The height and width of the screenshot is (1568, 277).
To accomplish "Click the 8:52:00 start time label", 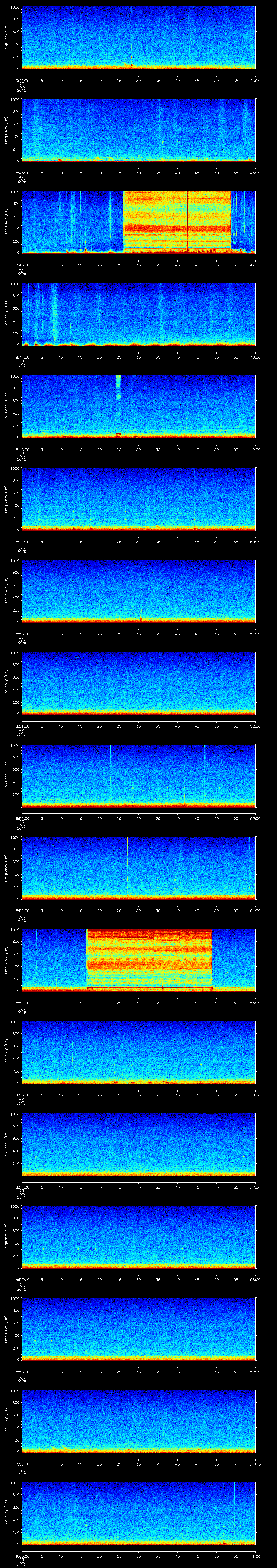I will 22,819.
